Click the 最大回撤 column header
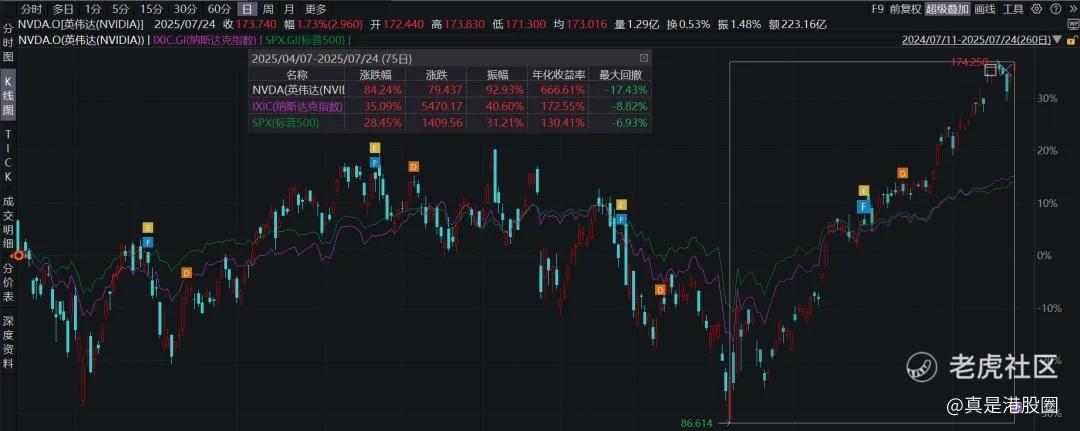The height and width of the screenshot is (431, 1080). (x=619, y=74)
